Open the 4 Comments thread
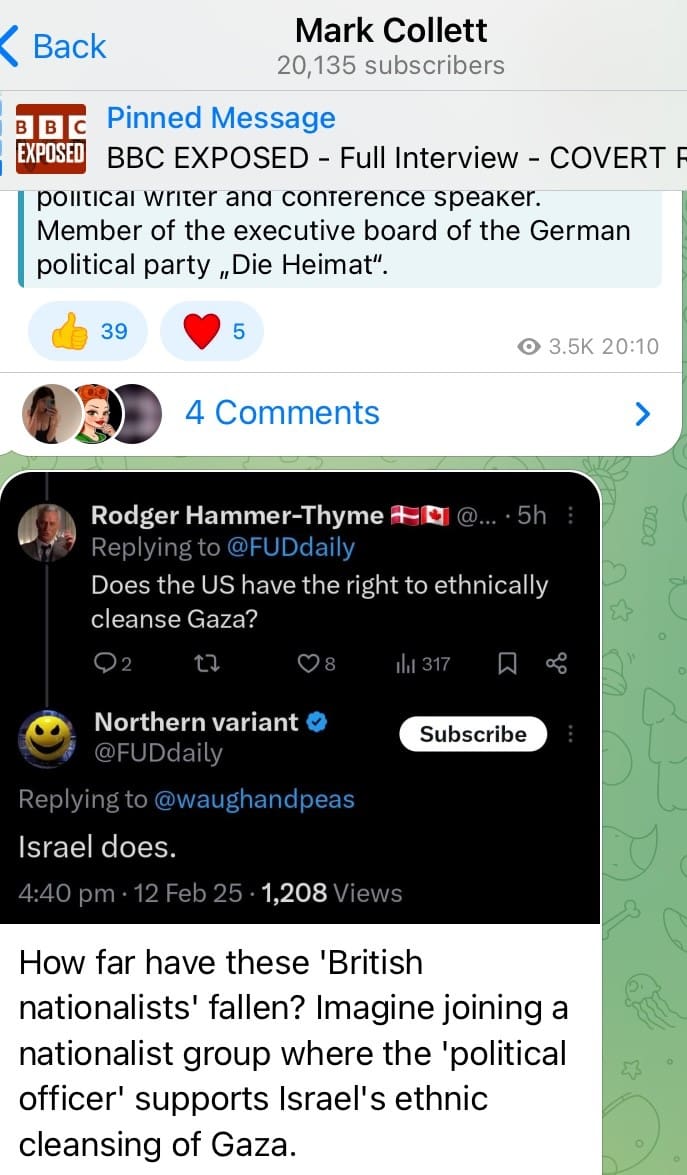This screenshot has height=1175, width=687. tap(282, 412)
